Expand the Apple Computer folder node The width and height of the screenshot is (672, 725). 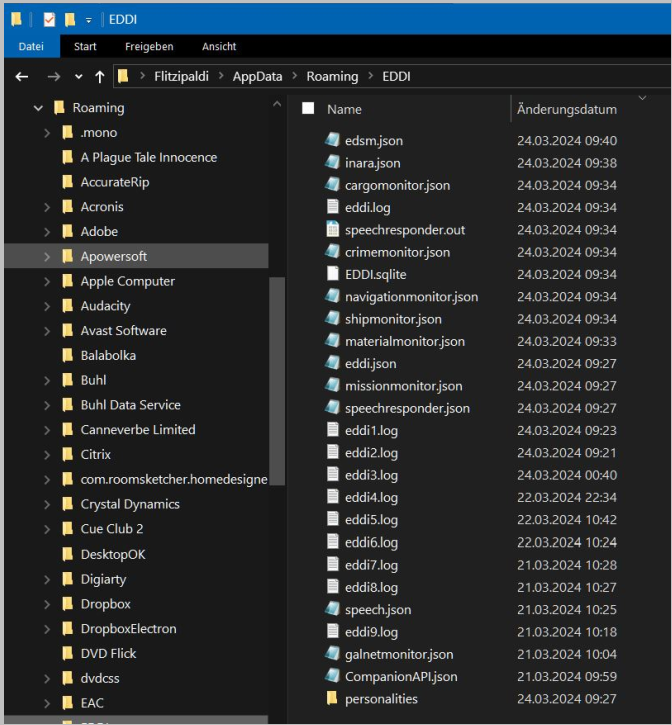(47, 281)
